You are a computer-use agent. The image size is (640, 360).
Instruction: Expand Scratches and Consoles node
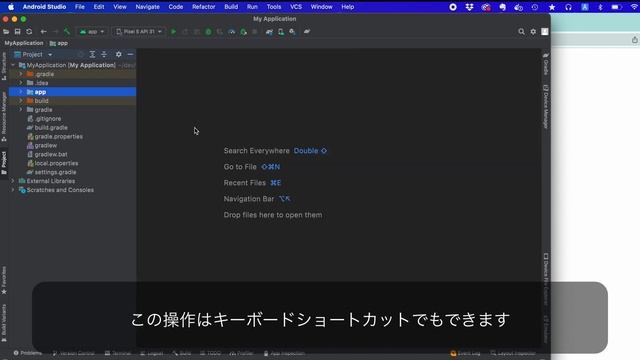coord(13,190)
